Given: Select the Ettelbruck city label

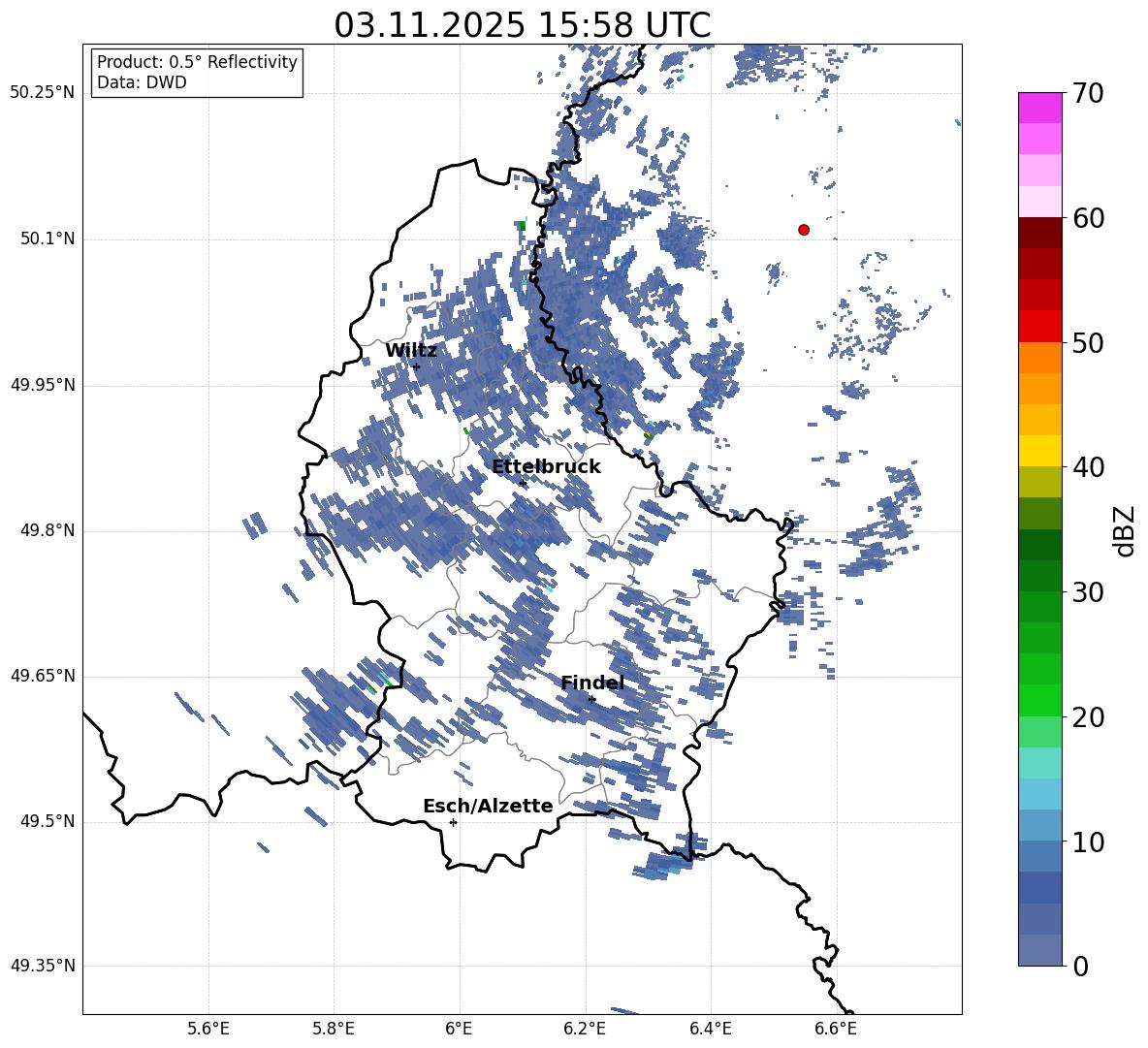Looking at the screenshot, I should [546, 467].
